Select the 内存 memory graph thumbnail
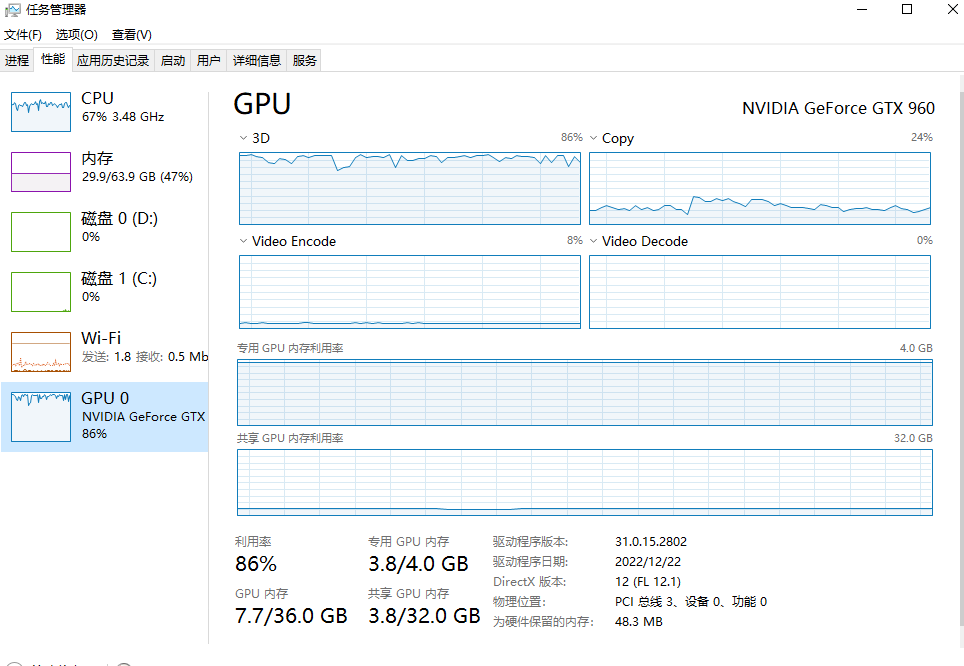The image size is (964, 666). pyautogui.click(x=41, y=172)
